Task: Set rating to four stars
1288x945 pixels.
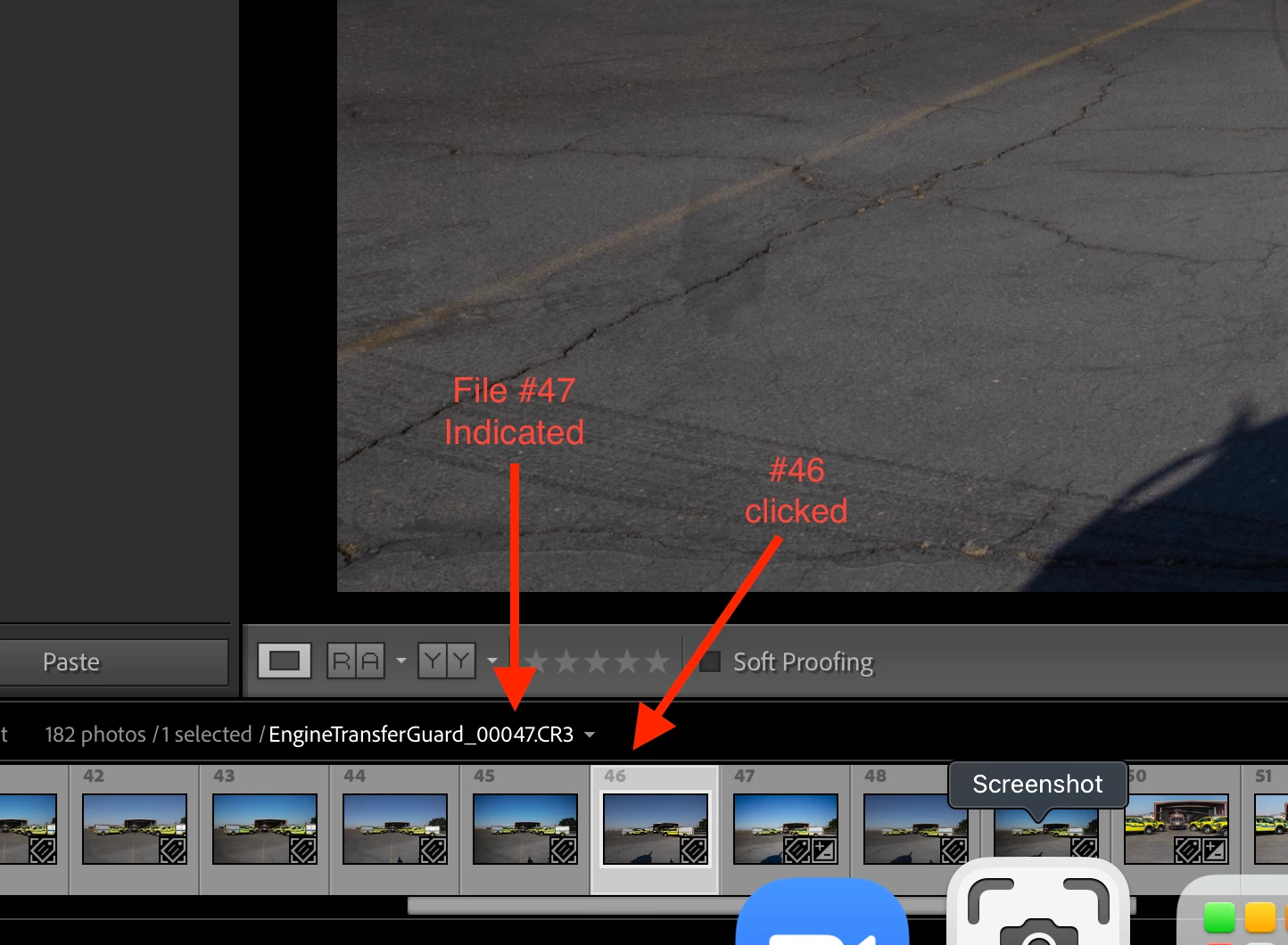Action: coord(627,661)
